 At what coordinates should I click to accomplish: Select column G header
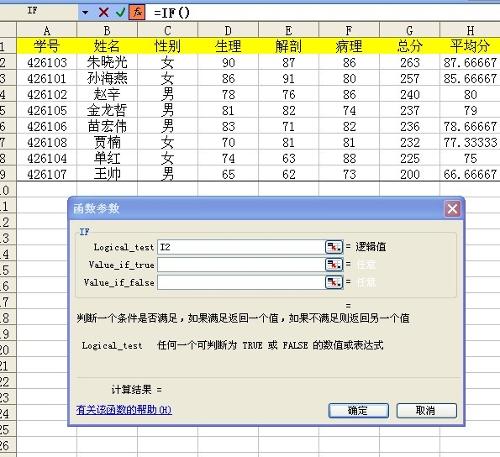tap(410, 30)
